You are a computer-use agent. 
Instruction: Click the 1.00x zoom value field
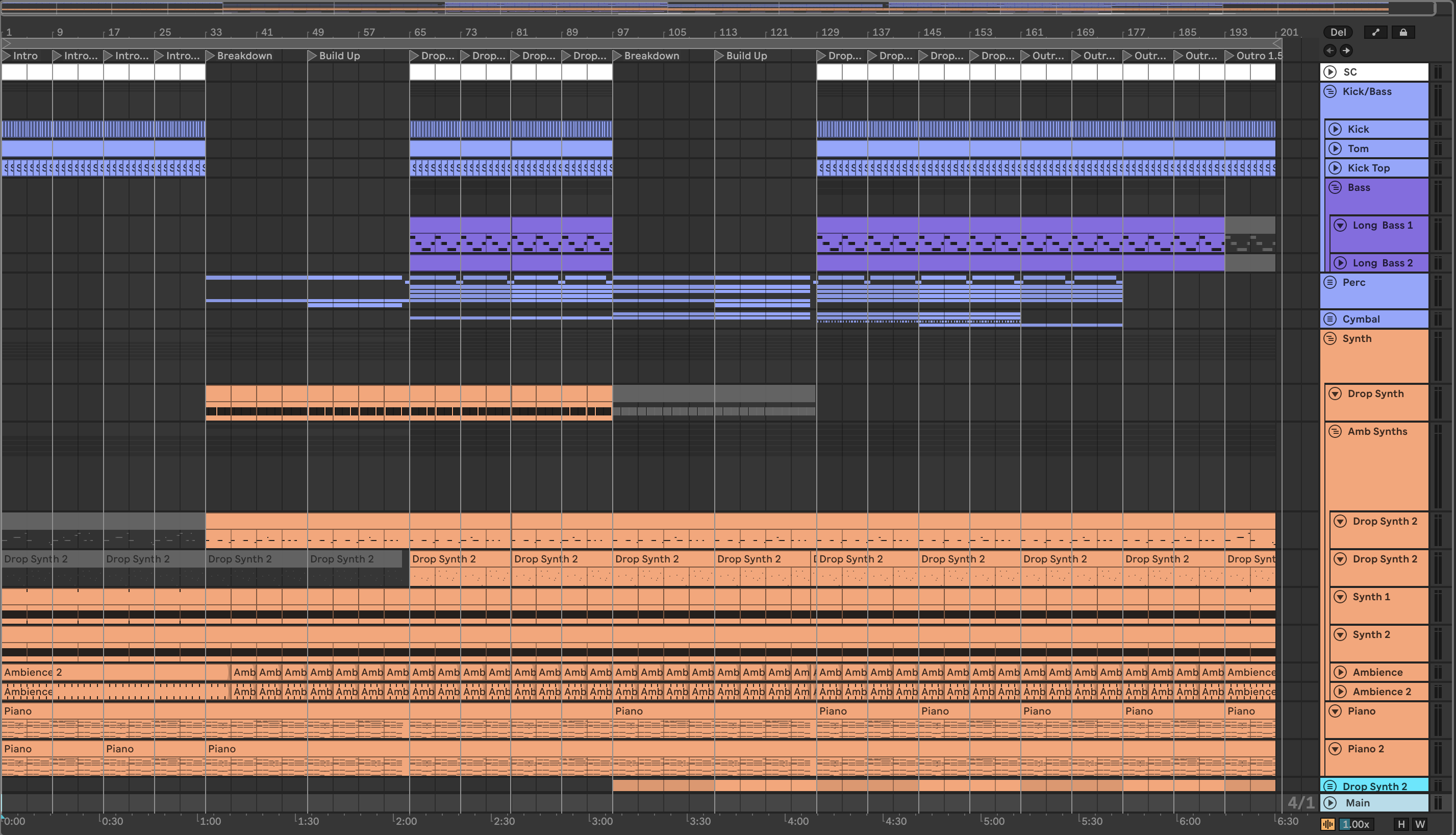(1356, 824)
